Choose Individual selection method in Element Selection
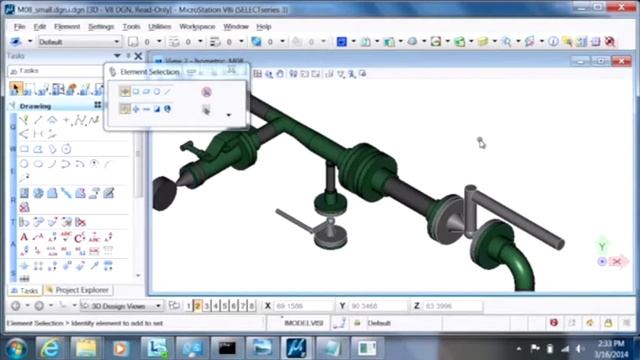Image resolution: width=640 pixels, height=360 pixels. (x=125, y=91)
